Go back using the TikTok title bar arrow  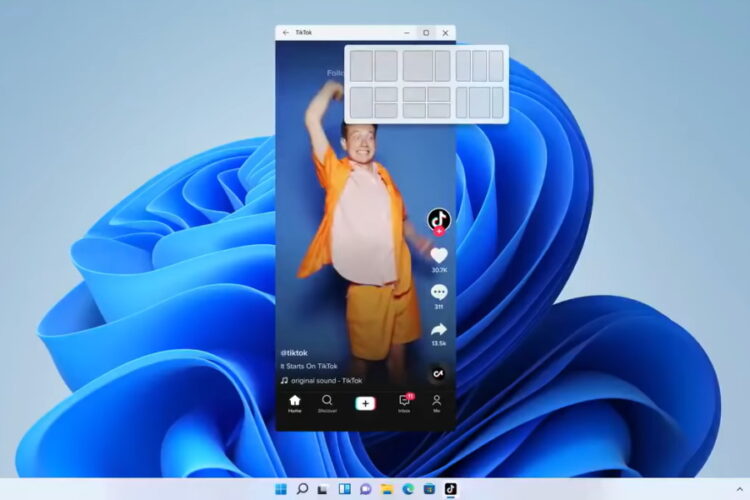click(x=286, y=33)
